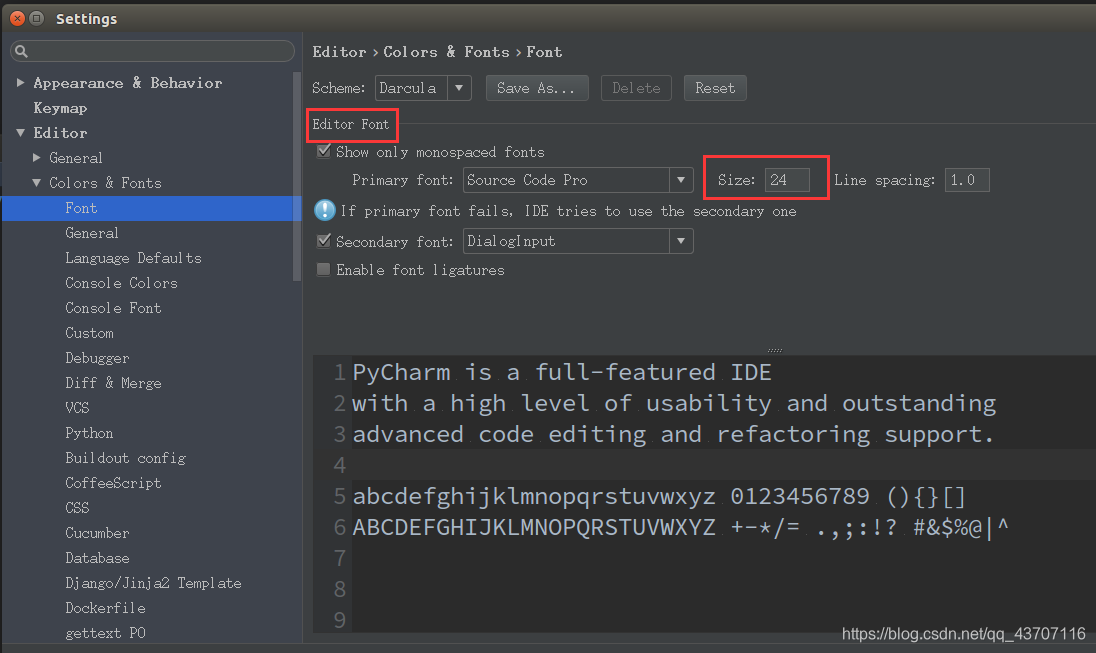
Task: Select Console Font in the tree
Action: click(x=113, y=308)
